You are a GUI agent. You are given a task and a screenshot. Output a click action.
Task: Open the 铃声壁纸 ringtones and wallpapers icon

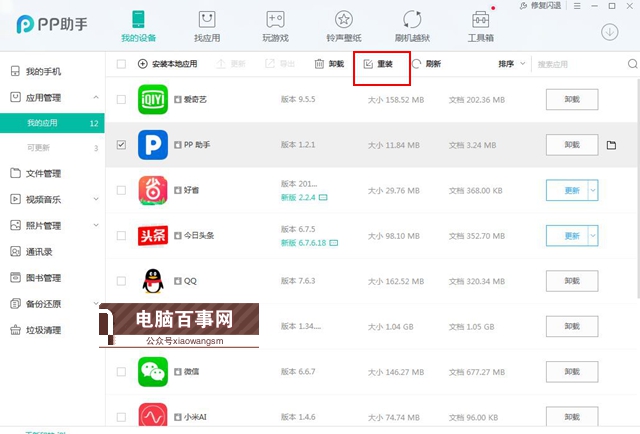point(343,19)
